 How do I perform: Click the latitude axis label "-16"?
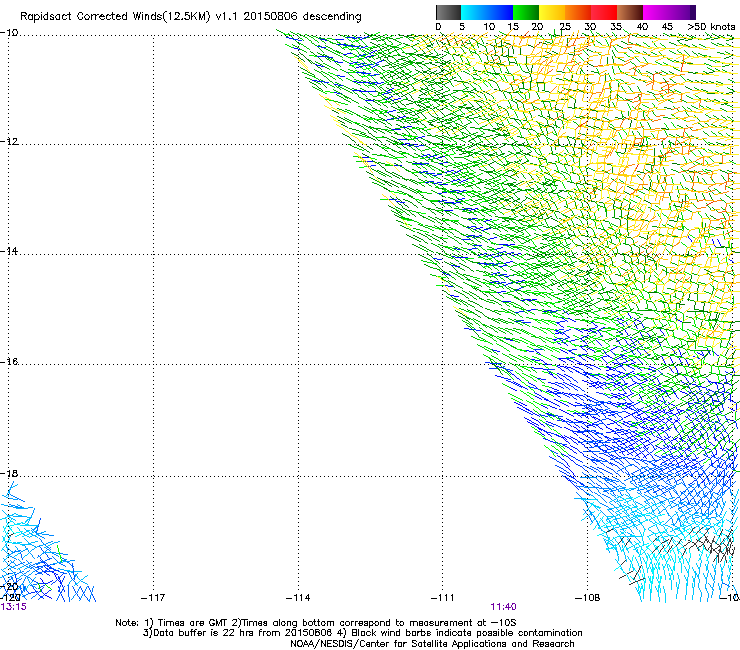click(x=9, y=362)
